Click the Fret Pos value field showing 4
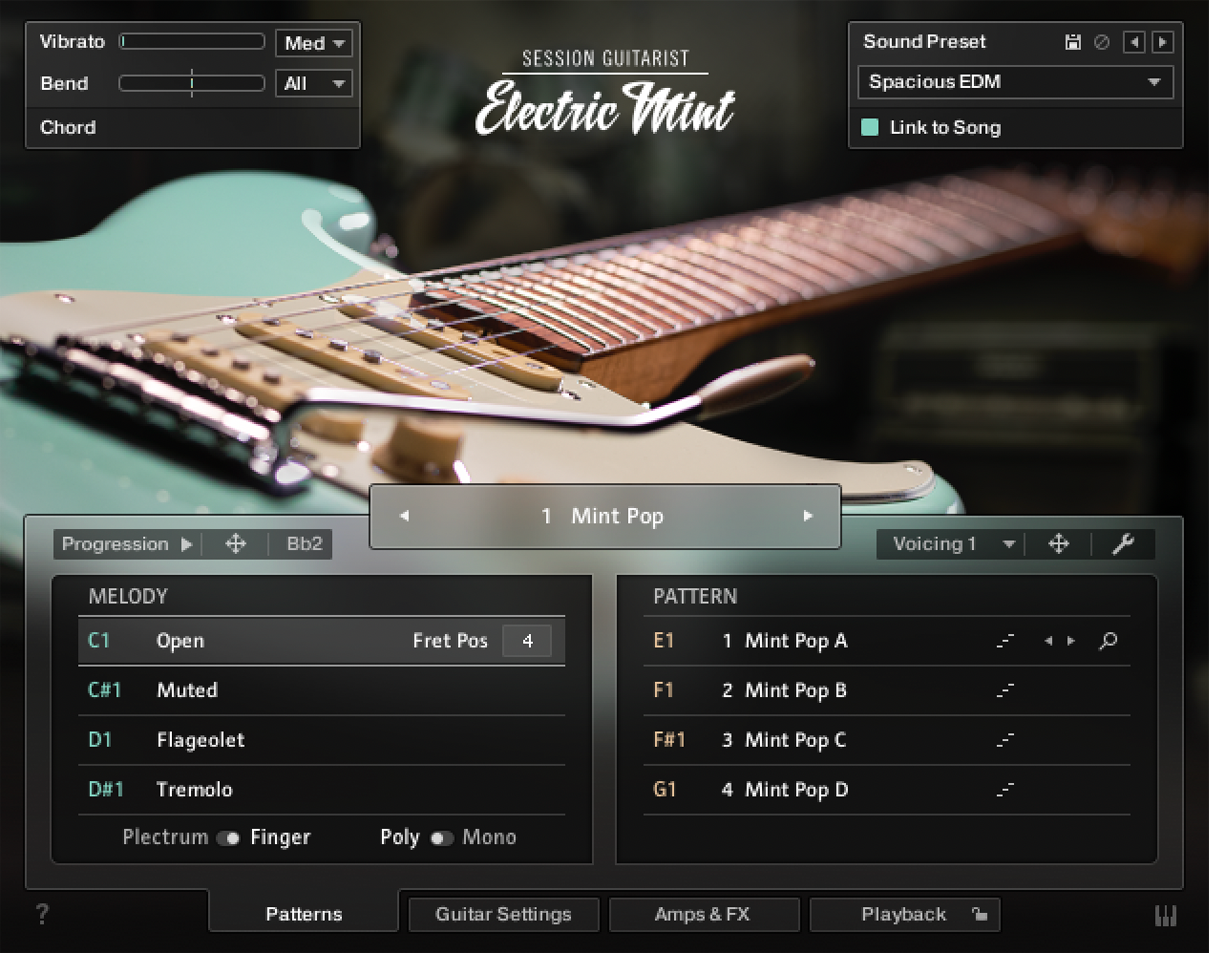The width and height of the screenshot is (1209, 953). click(527, 641)
